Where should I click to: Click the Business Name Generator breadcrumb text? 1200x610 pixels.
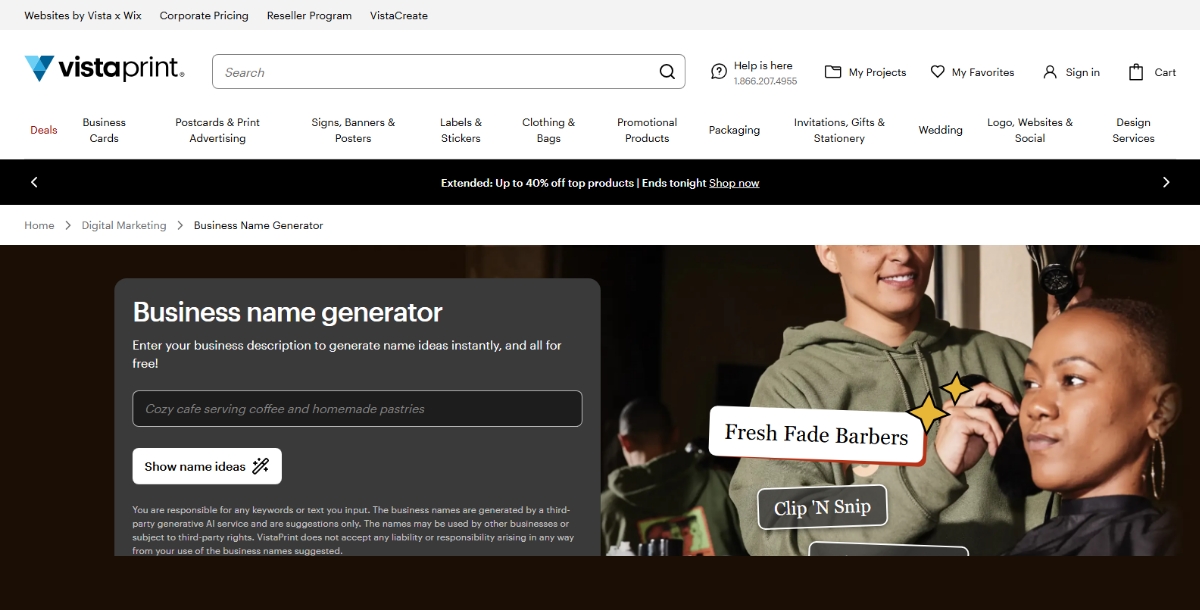point(258,225)
